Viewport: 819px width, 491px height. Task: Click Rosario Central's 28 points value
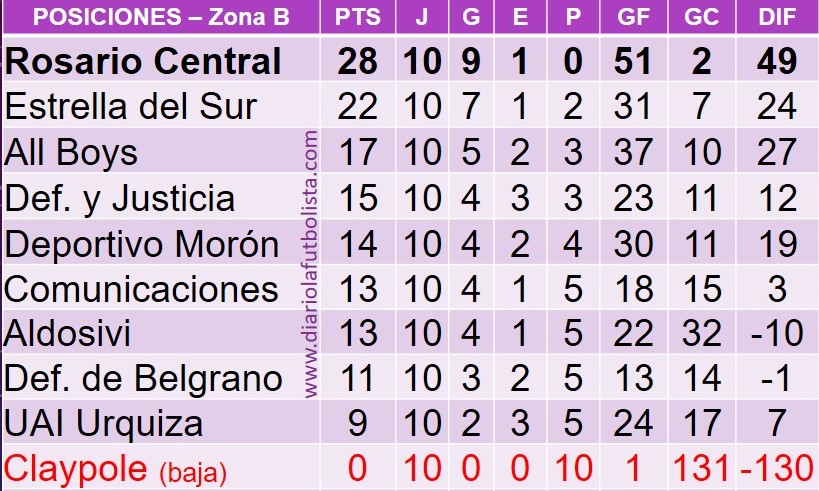click(x=358, y=61)
